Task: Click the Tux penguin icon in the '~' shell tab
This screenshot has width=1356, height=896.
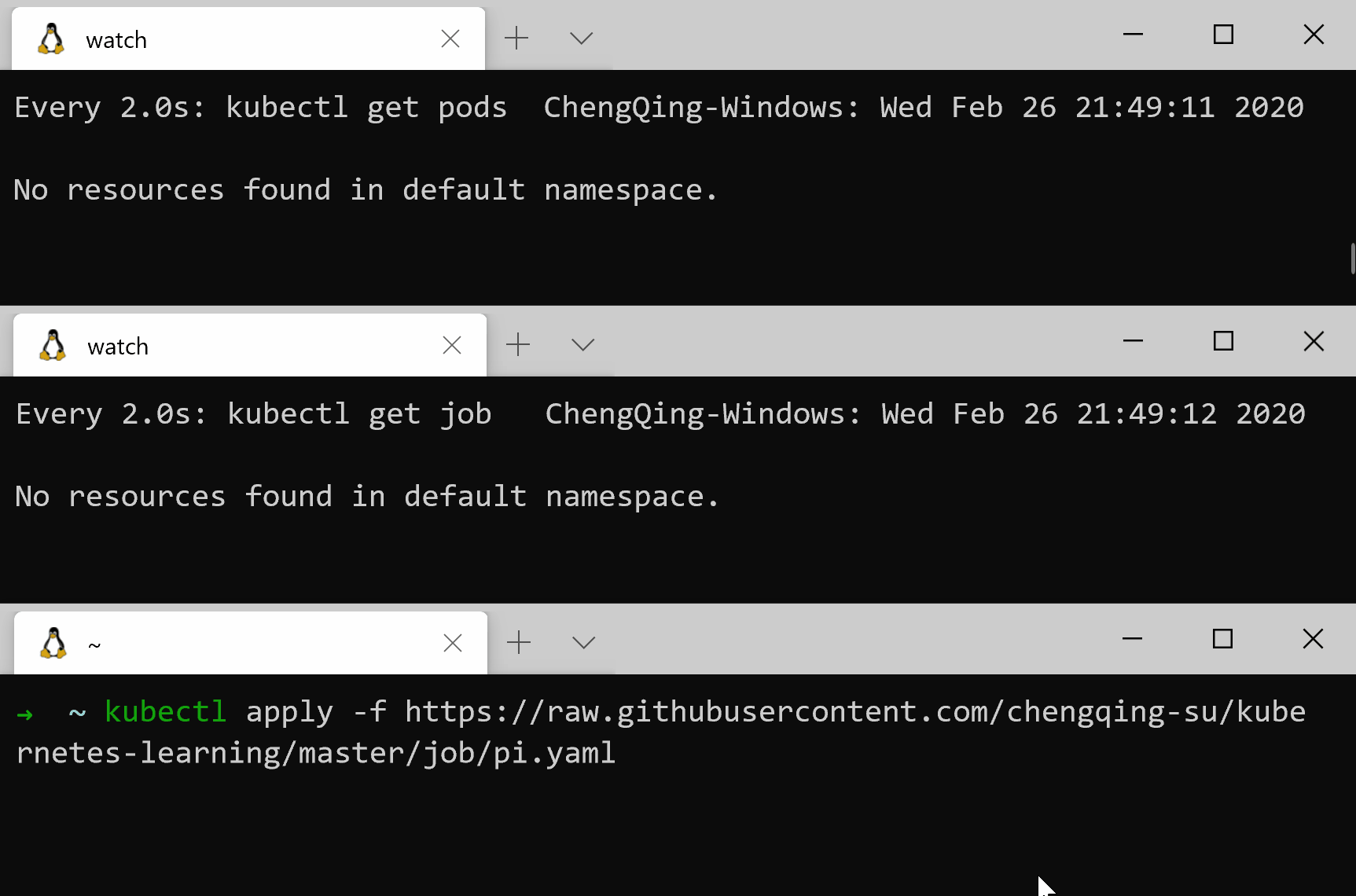Action: [53, 644]
